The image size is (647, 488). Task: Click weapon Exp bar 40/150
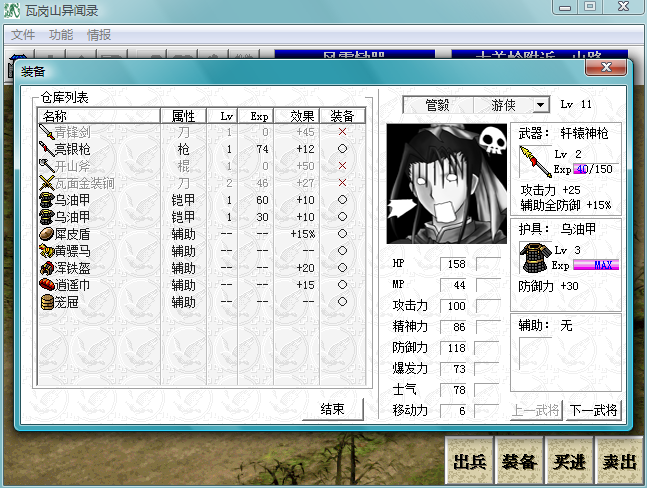pos(594,169)
